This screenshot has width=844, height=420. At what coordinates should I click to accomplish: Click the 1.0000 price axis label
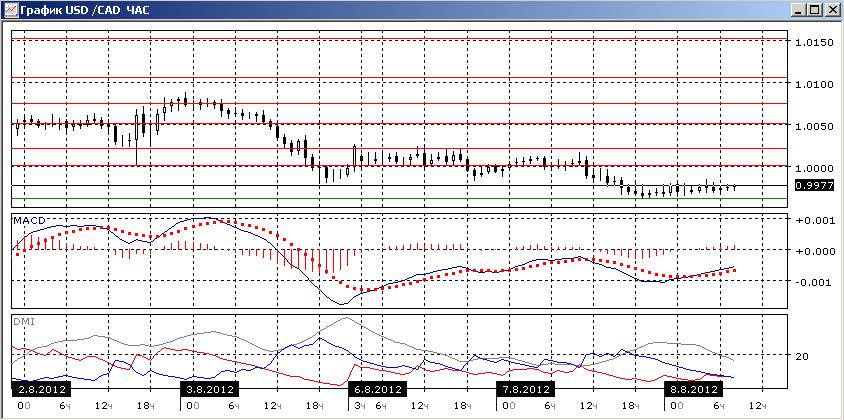pyautogui.click(x=814, y=167)
